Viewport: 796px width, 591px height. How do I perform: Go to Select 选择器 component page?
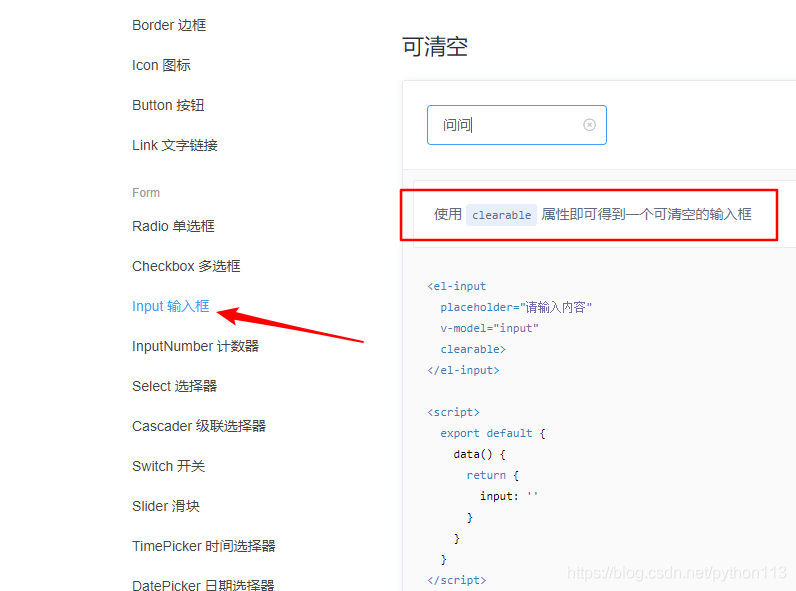174,386
